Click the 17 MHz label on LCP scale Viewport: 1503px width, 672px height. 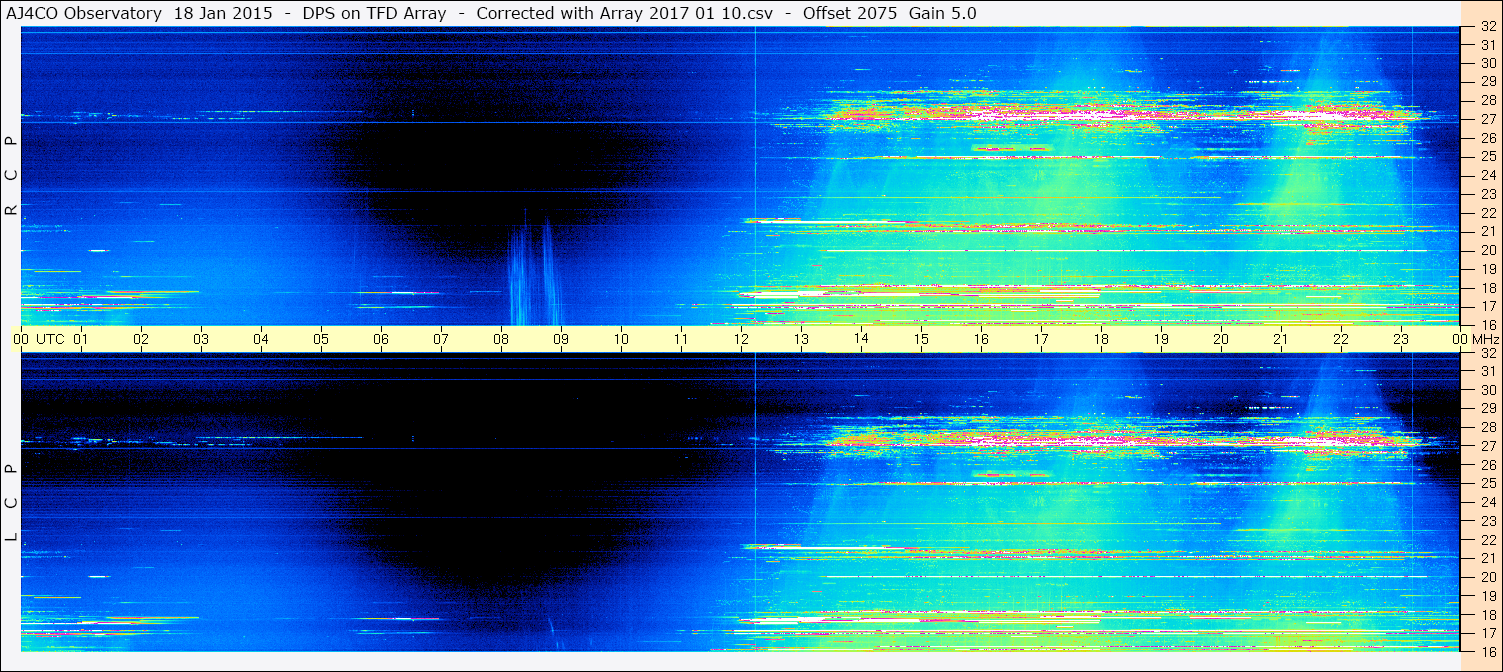1487,633
